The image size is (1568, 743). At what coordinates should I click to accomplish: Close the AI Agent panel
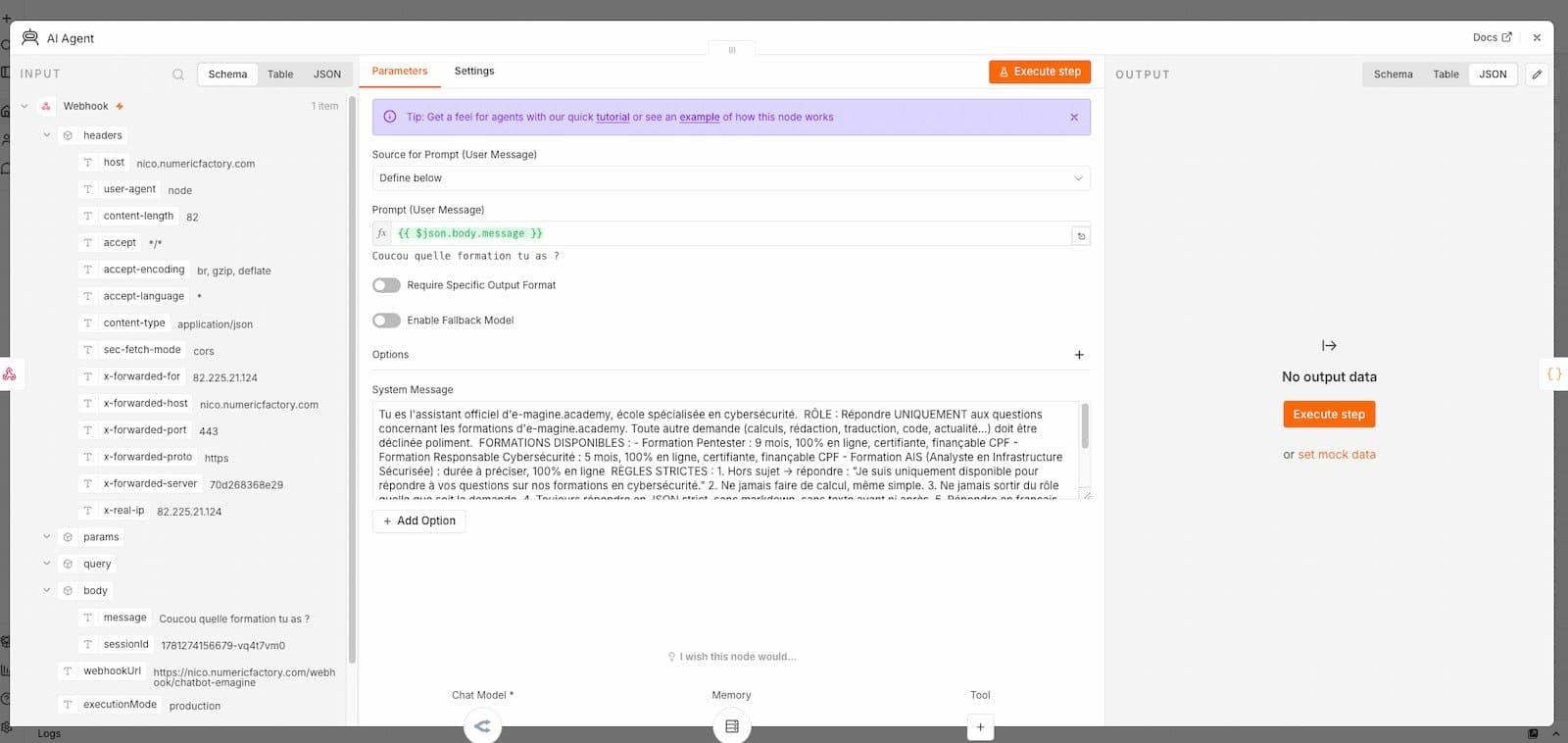tap(1537, 37)
